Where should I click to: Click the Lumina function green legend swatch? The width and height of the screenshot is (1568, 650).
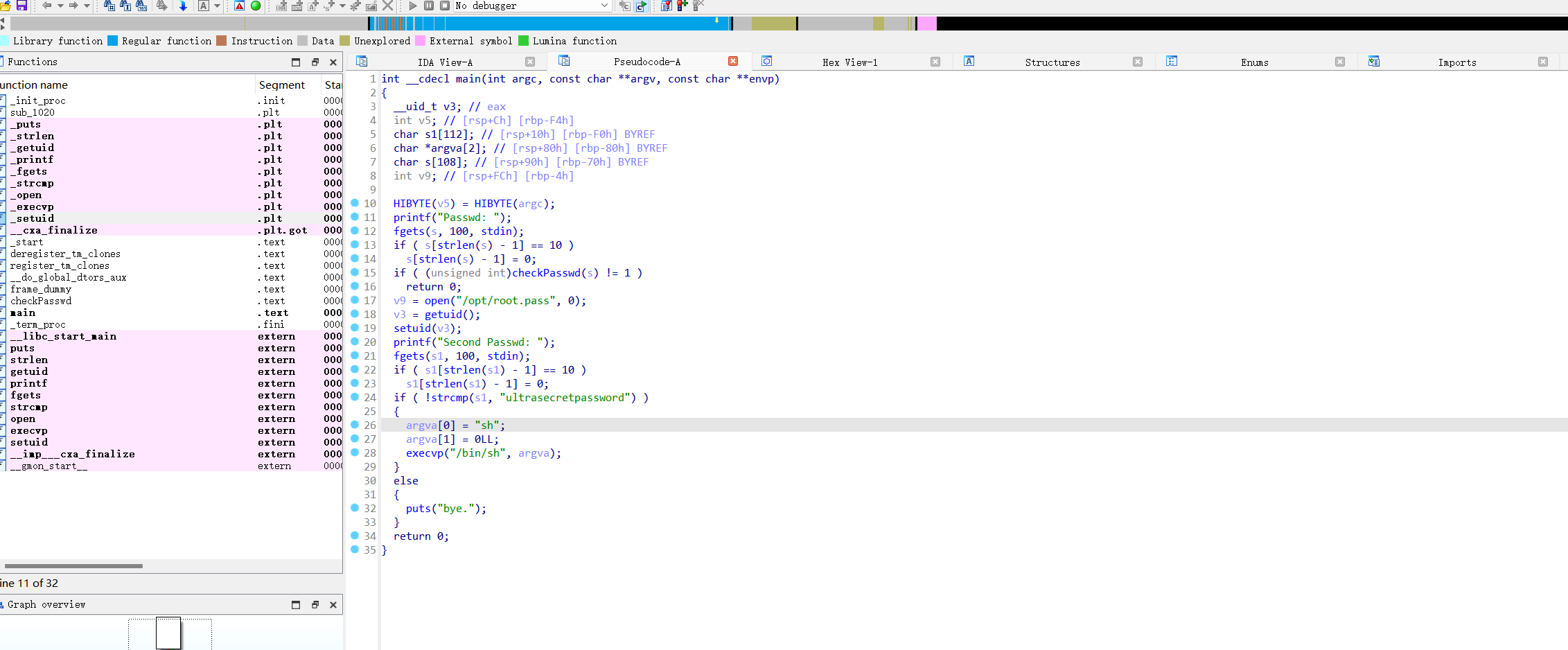(523, 41)
